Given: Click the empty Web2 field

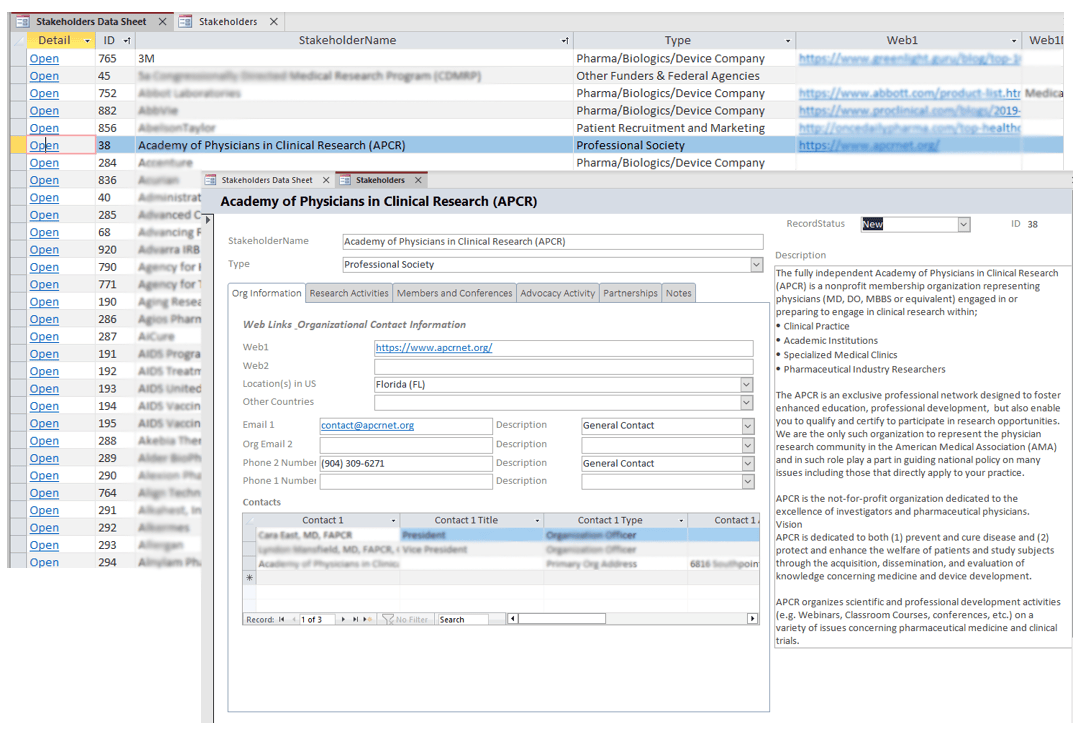Looking at the screenshot, I should [563, 366].
